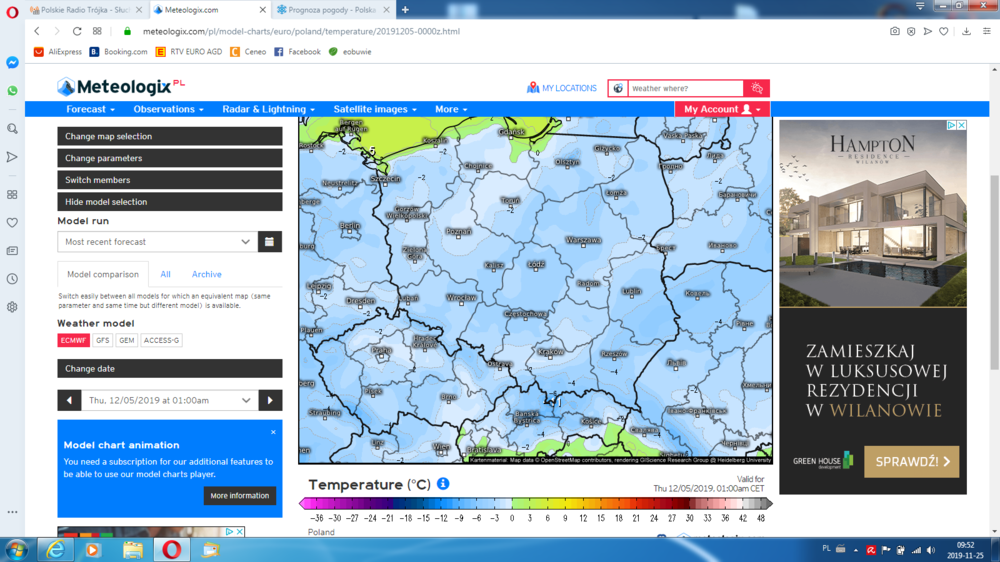Click the temperature color scale legend bar

[536, 503]
